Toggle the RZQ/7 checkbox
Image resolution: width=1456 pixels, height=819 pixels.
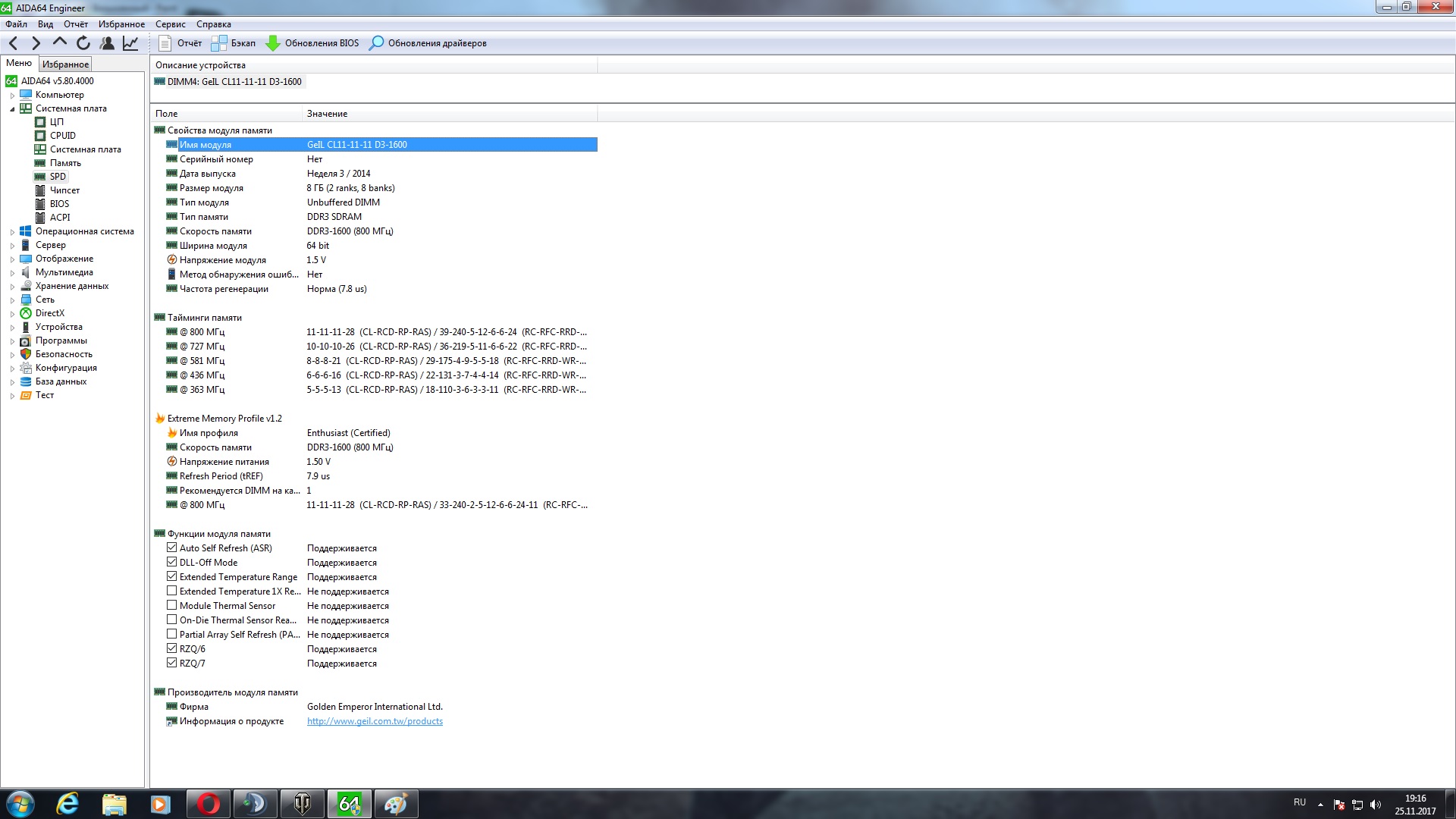coord(171,663)
